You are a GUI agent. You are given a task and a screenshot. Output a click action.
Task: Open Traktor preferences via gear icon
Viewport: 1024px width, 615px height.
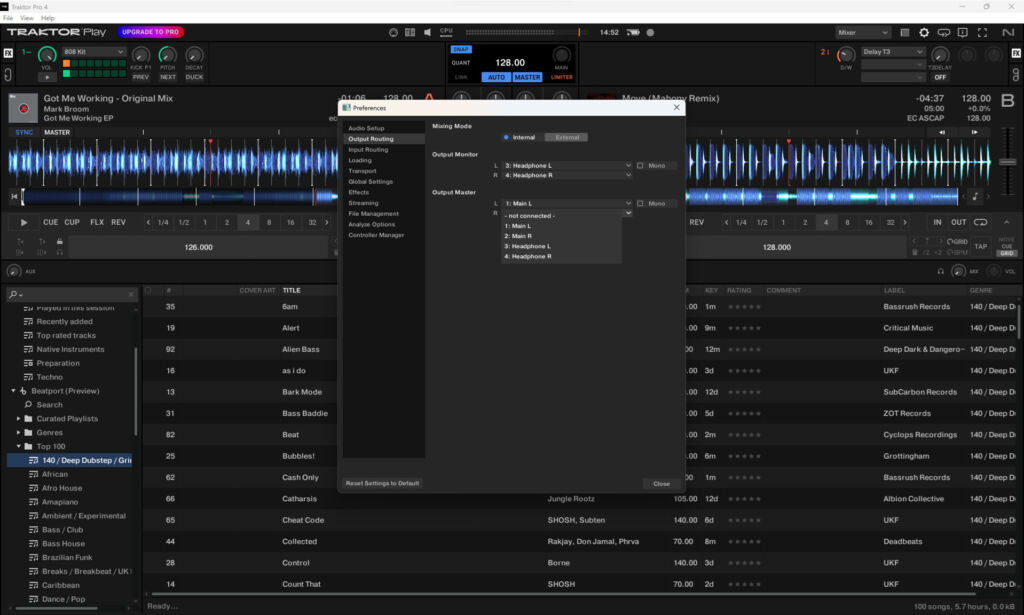tap(924, 33)
